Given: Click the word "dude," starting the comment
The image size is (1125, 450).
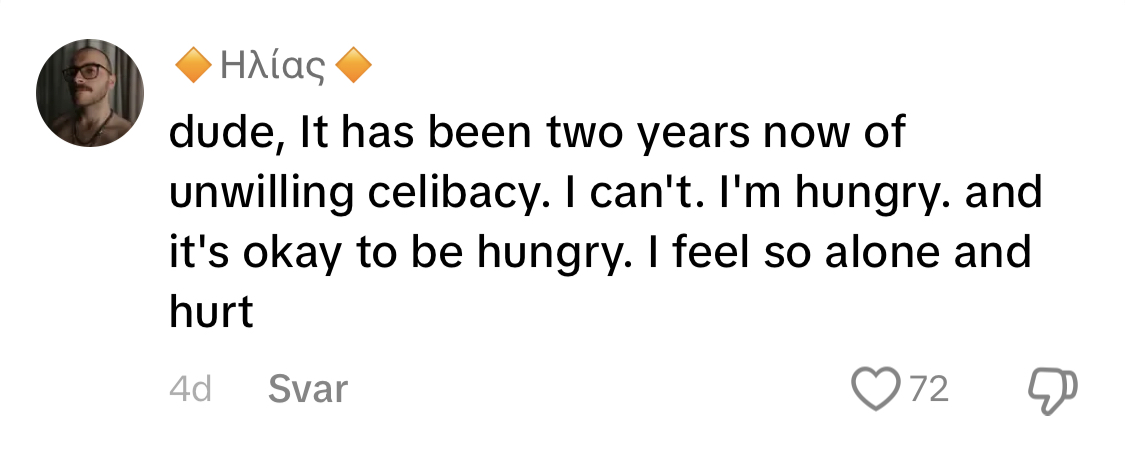Looking at the screenshot, I should coord(219,133).
